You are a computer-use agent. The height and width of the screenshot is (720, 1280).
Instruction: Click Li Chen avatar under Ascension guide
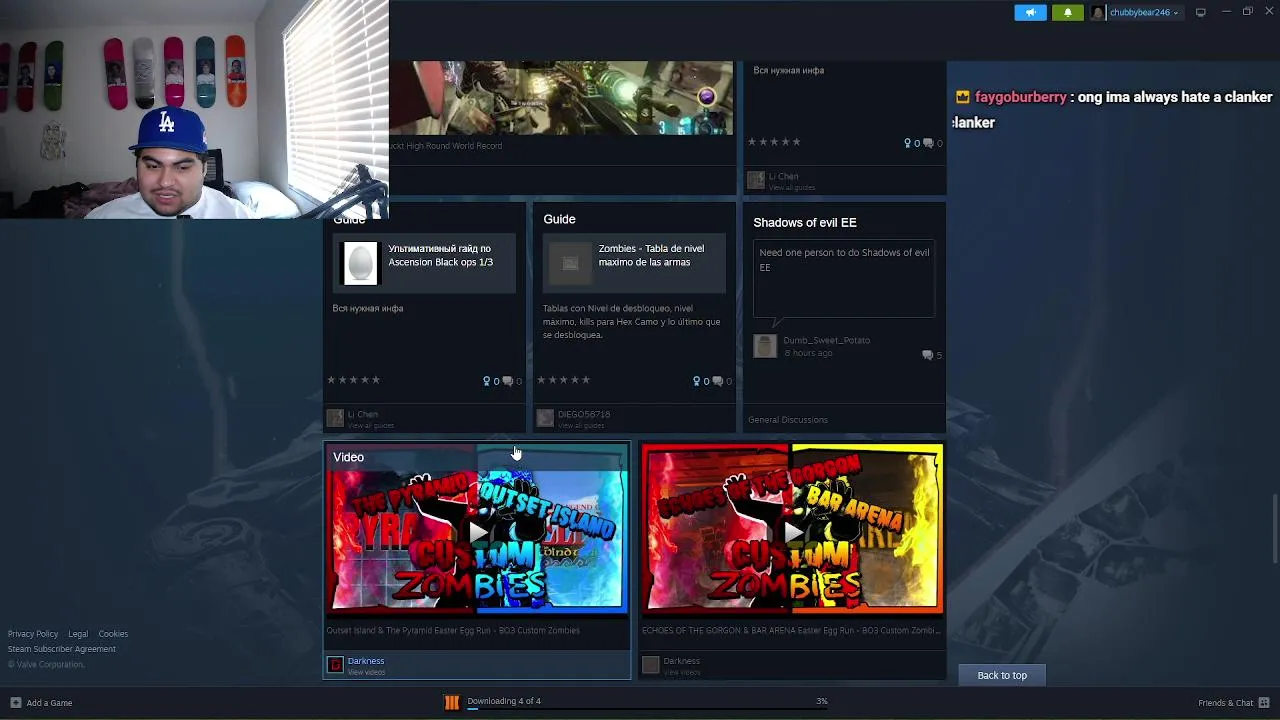tap(335, 418)
